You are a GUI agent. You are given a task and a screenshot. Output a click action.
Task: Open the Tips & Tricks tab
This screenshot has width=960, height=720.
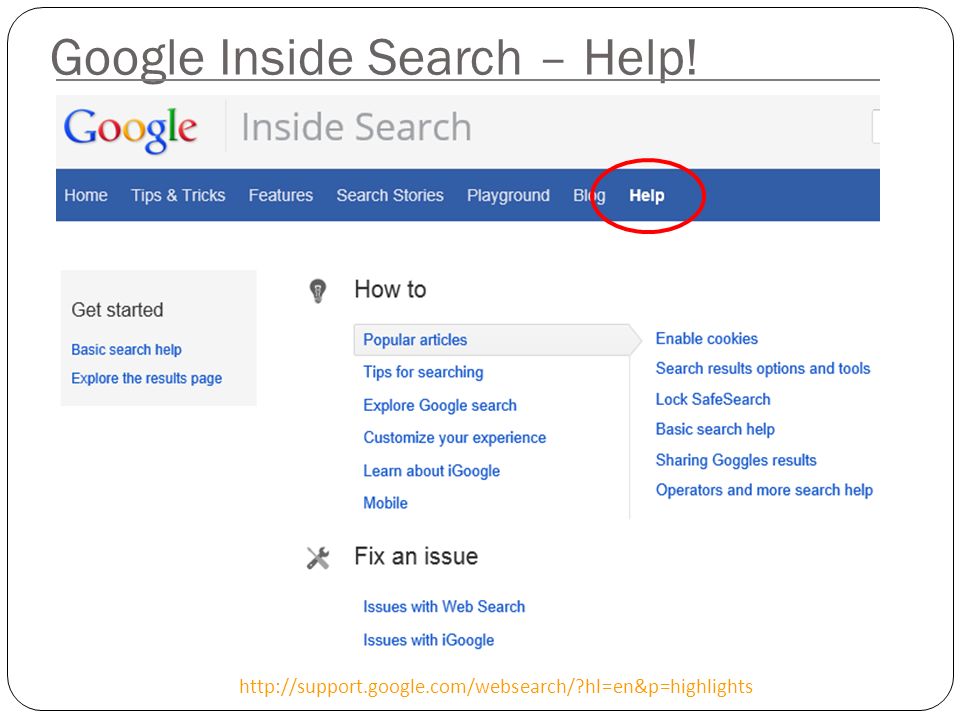coord(178,195)
